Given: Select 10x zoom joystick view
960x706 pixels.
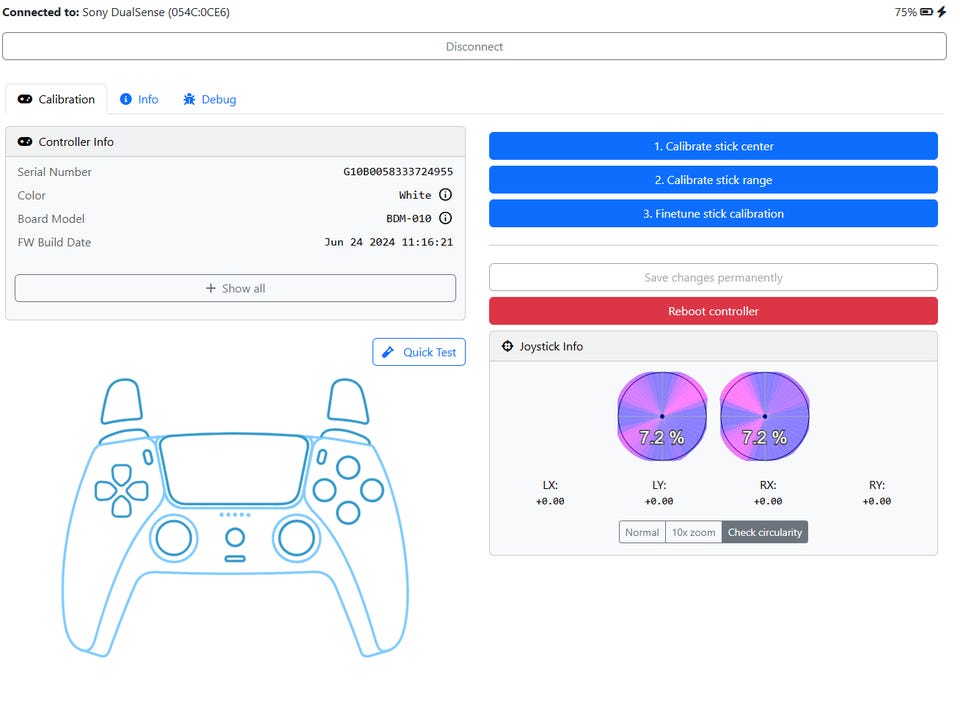Looking at the screenshot, I should coord(693,532).
